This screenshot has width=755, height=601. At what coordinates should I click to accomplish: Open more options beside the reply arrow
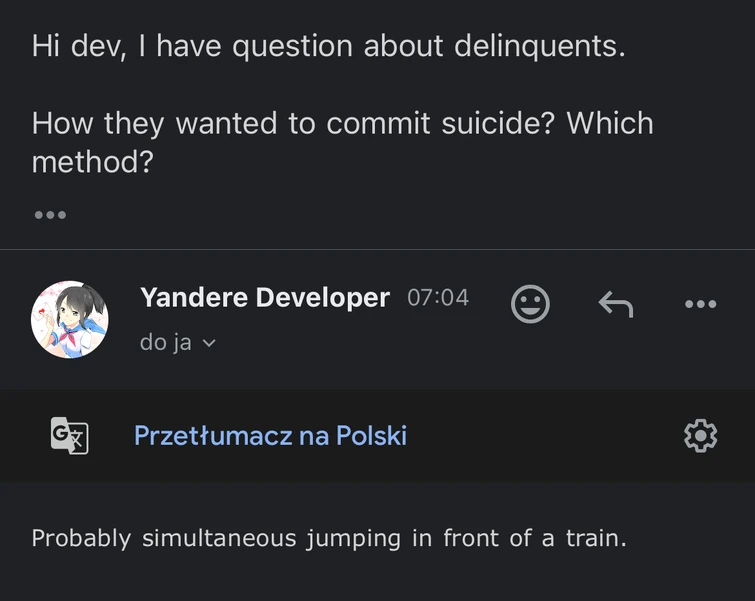tap(700, 304)
